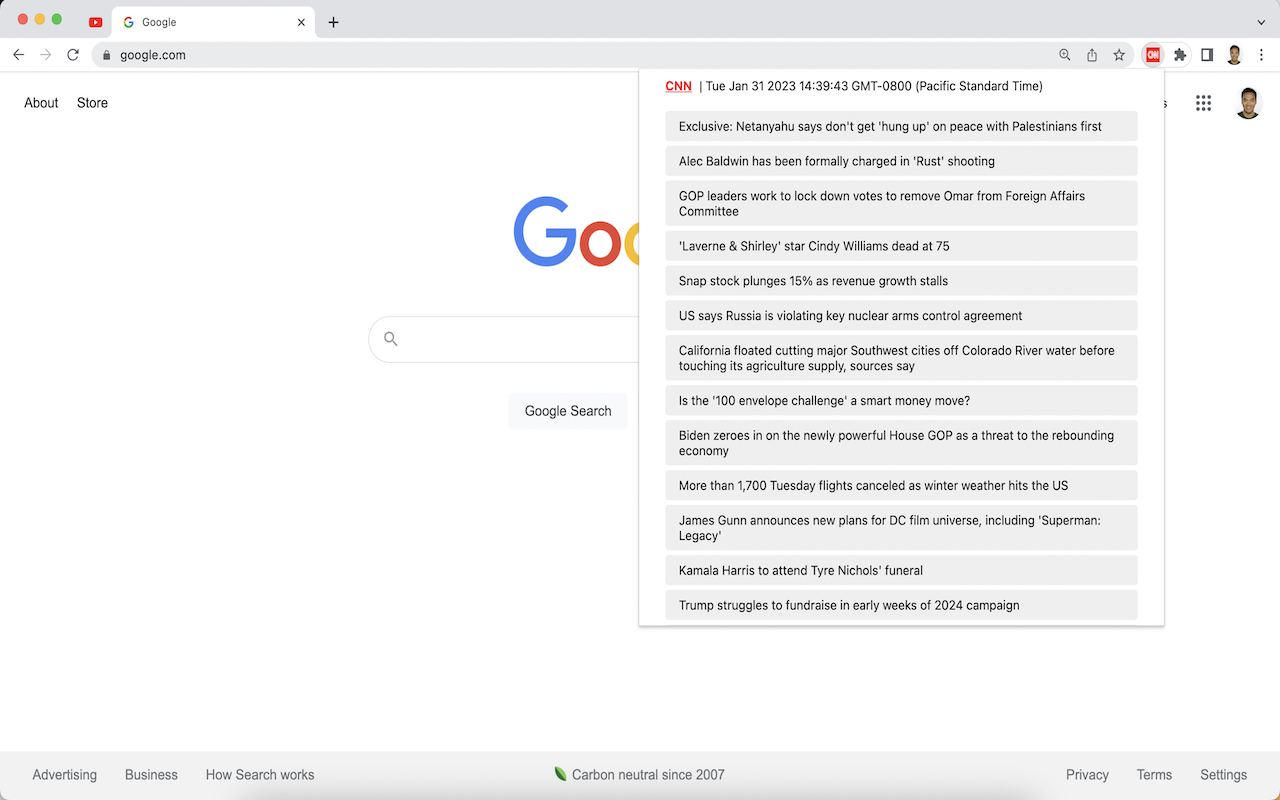The image size is (1280, 800).
Task: Click the Google logo
Action: [576, 232]
